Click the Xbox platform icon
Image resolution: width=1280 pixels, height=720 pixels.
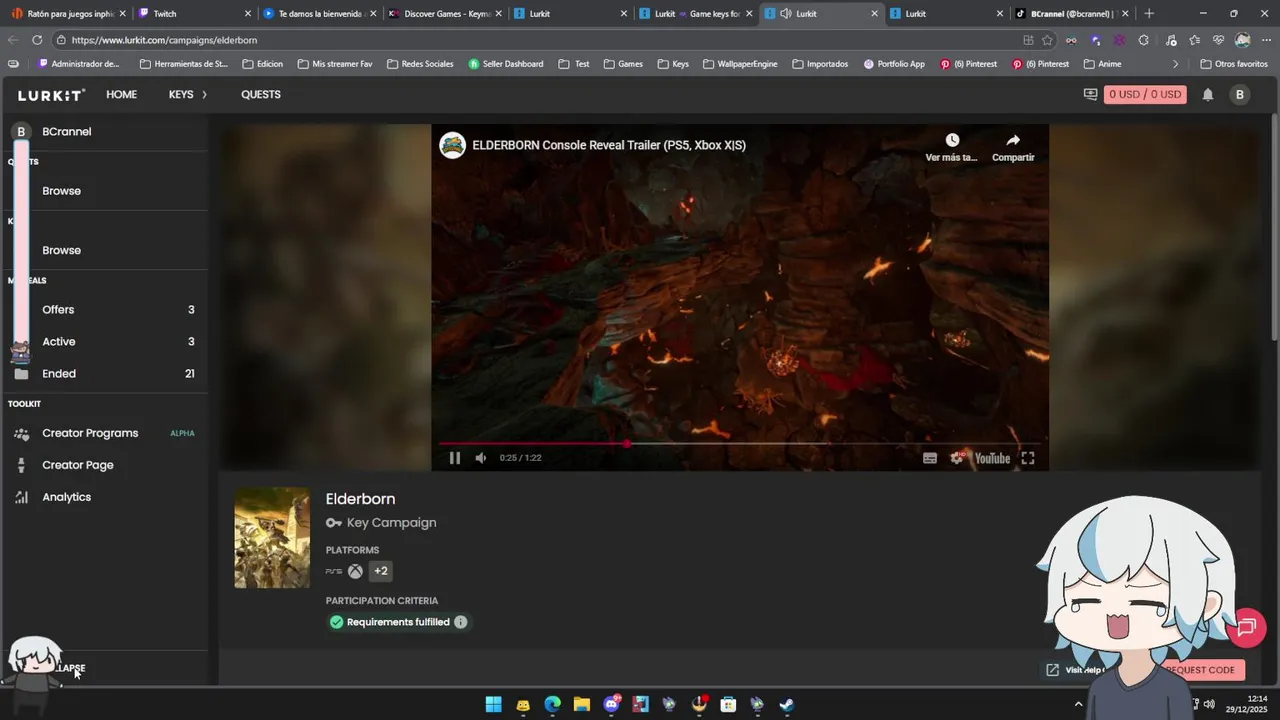pyautogui.click(x=355, y=571)
